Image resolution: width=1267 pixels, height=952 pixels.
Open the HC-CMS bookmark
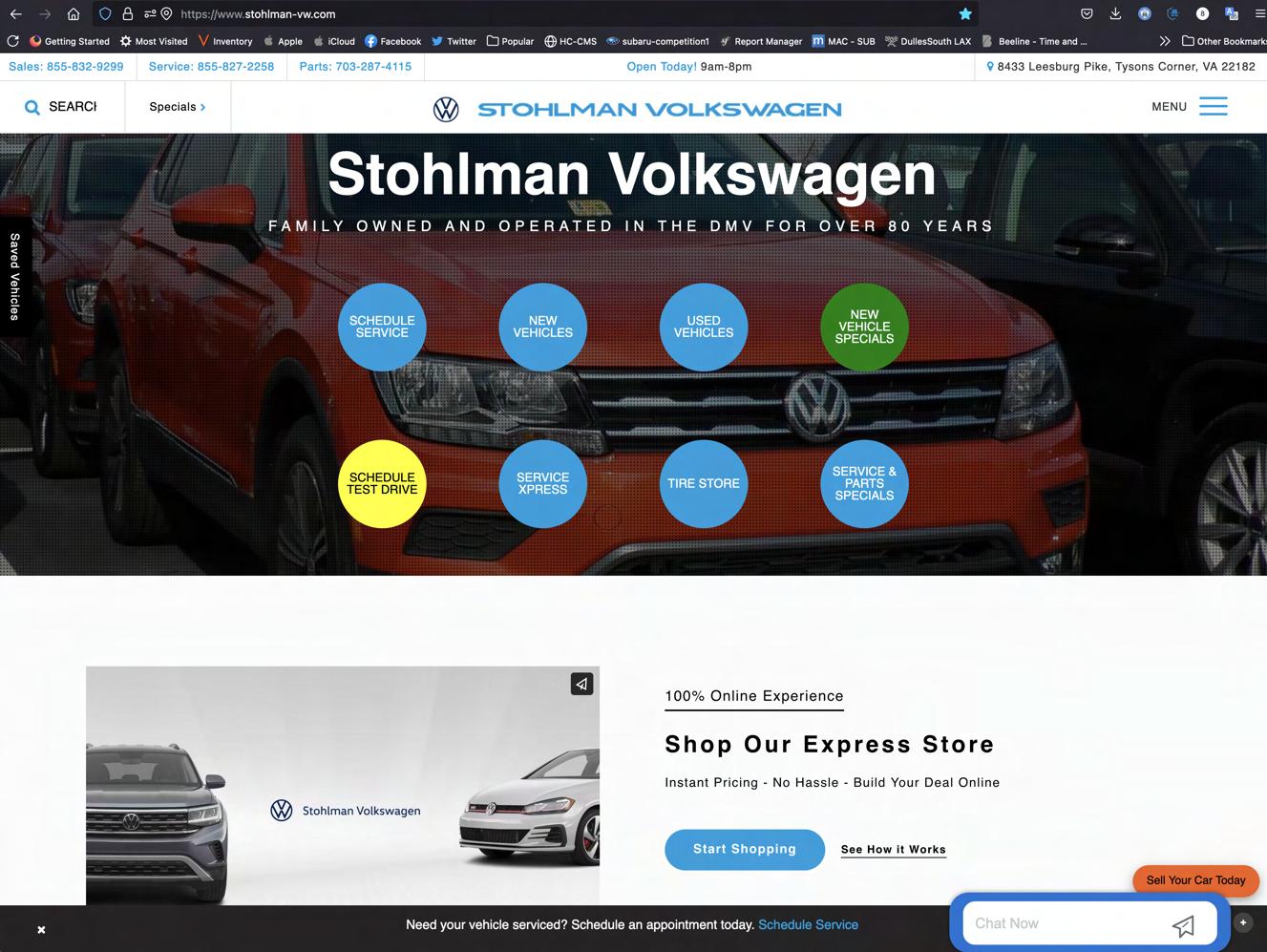570,41
